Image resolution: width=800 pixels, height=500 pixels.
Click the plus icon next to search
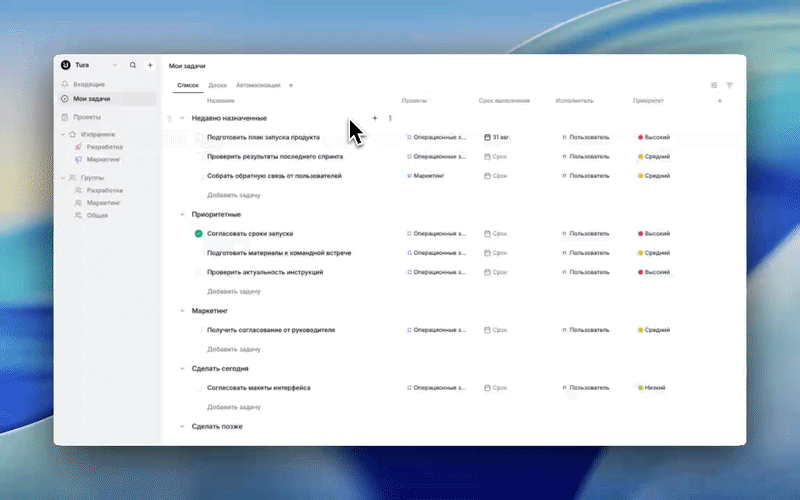pos(150,65)
